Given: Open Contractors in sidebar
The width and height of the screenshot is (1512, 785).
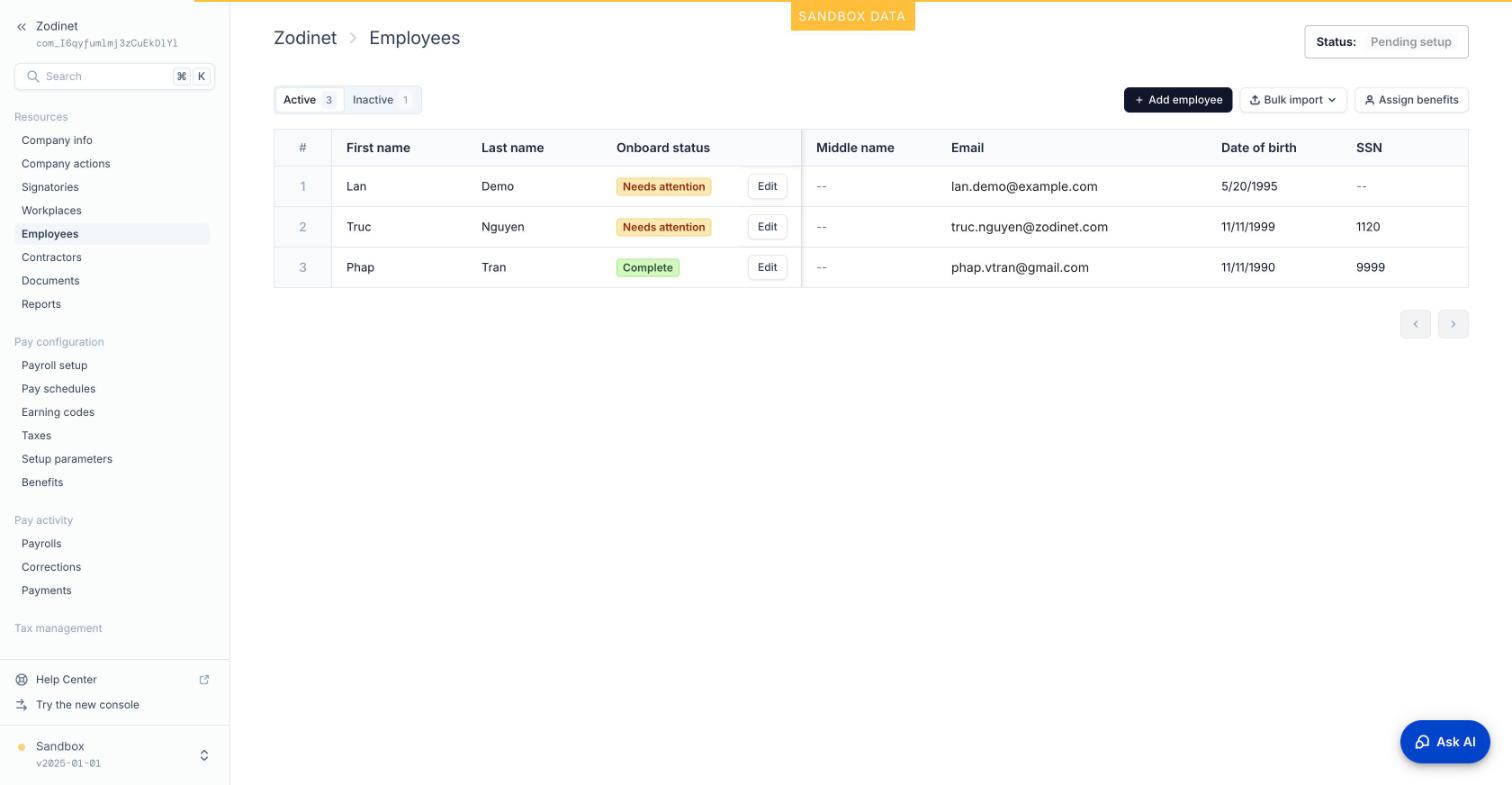Looking at the screenshot, I should 52,257.
